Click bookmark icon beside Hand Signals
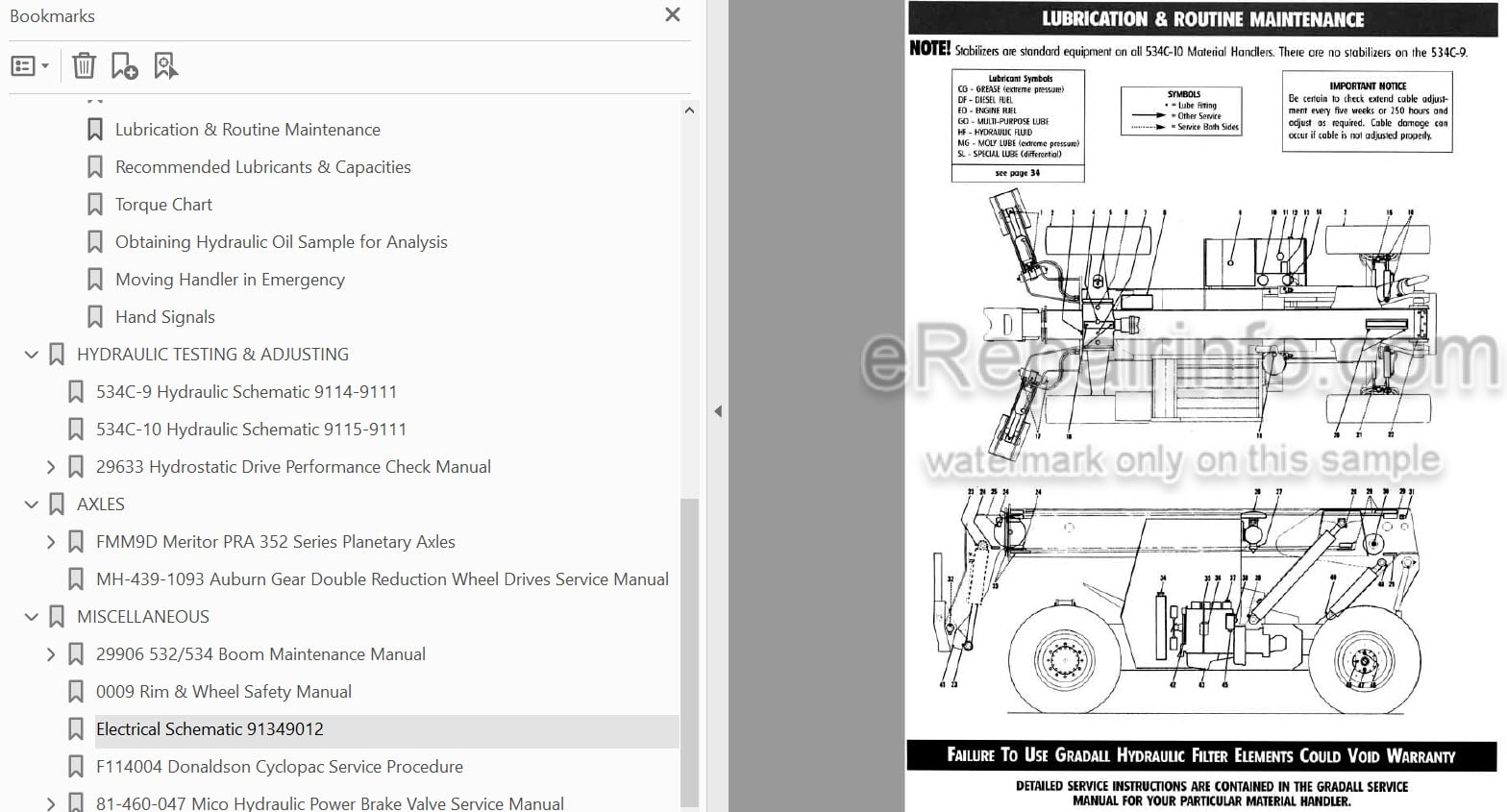The image size is (1507, 812). point(95,317)
